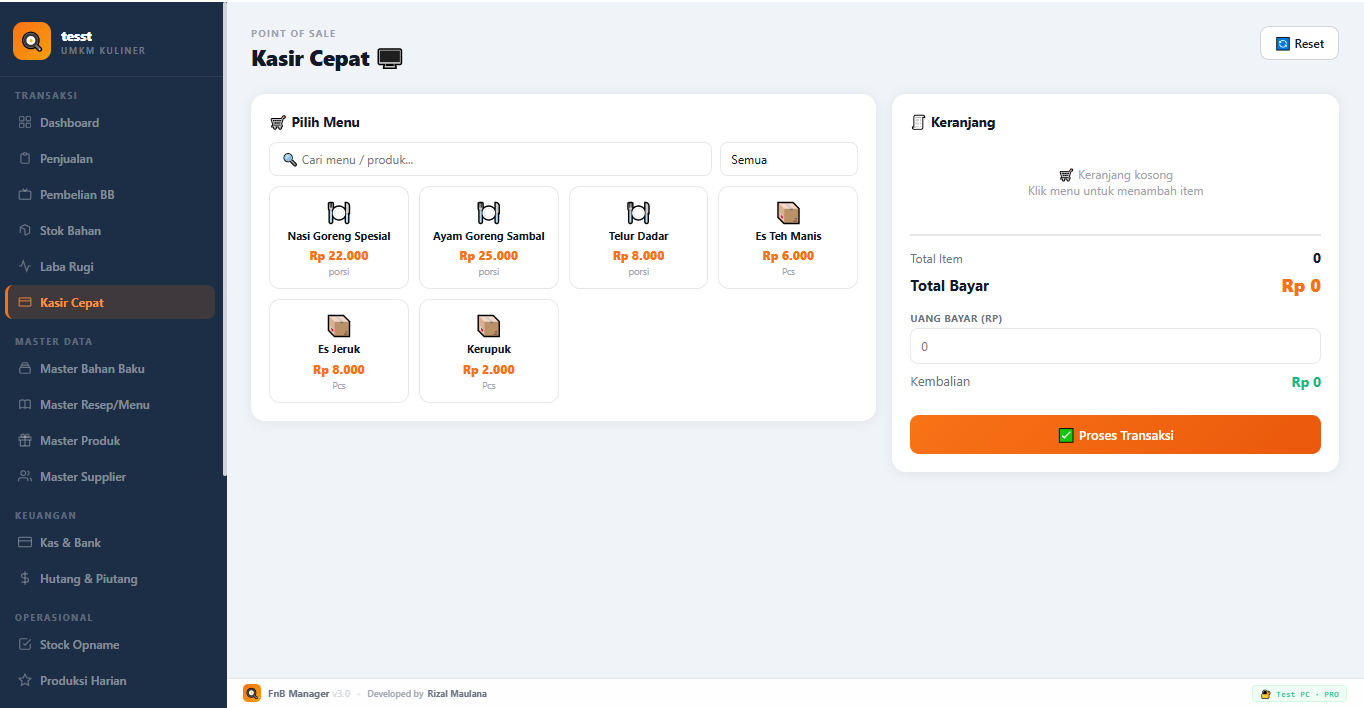Click the Total Bayar Rp 0 value
Image resolution: width=1364 pixels, height=708 pixels.
[x=1301, y=286]
